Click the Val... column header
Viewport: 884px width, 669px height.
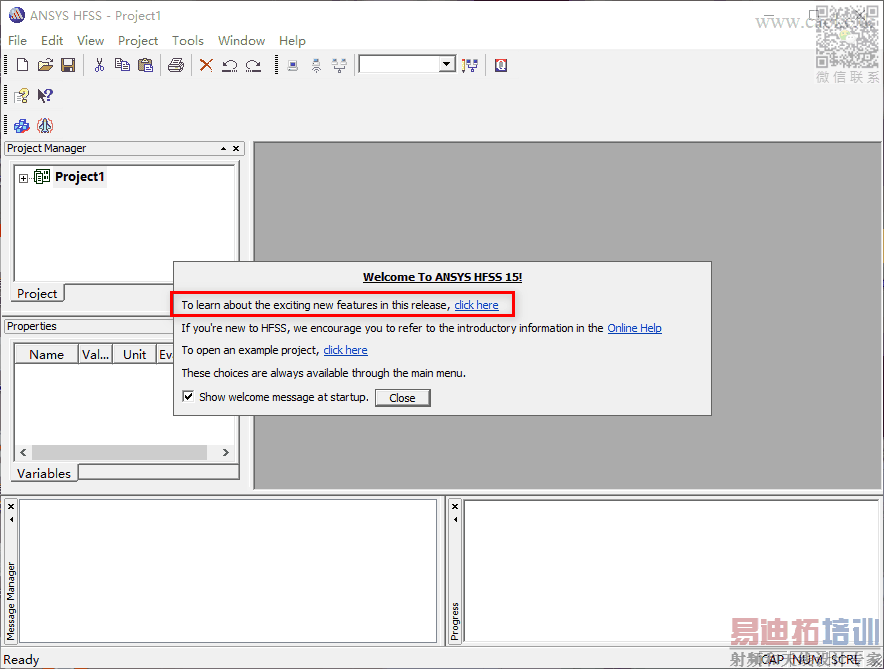[x=95, y=355]
